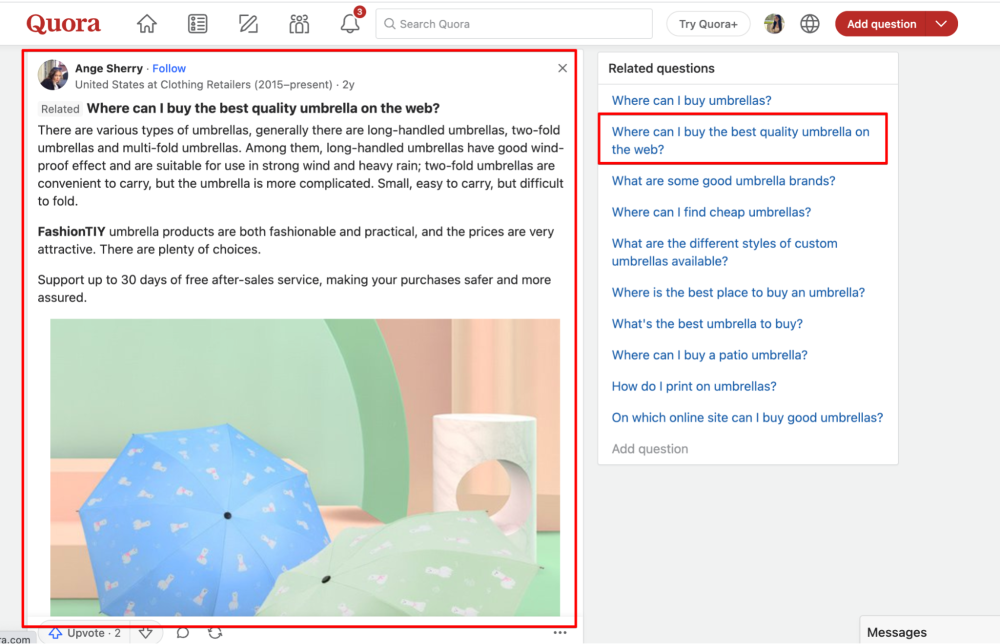Viewport: 1000px width, 644px height.
Task: Go to Quora Home icon
Action: tap(147, 24)
